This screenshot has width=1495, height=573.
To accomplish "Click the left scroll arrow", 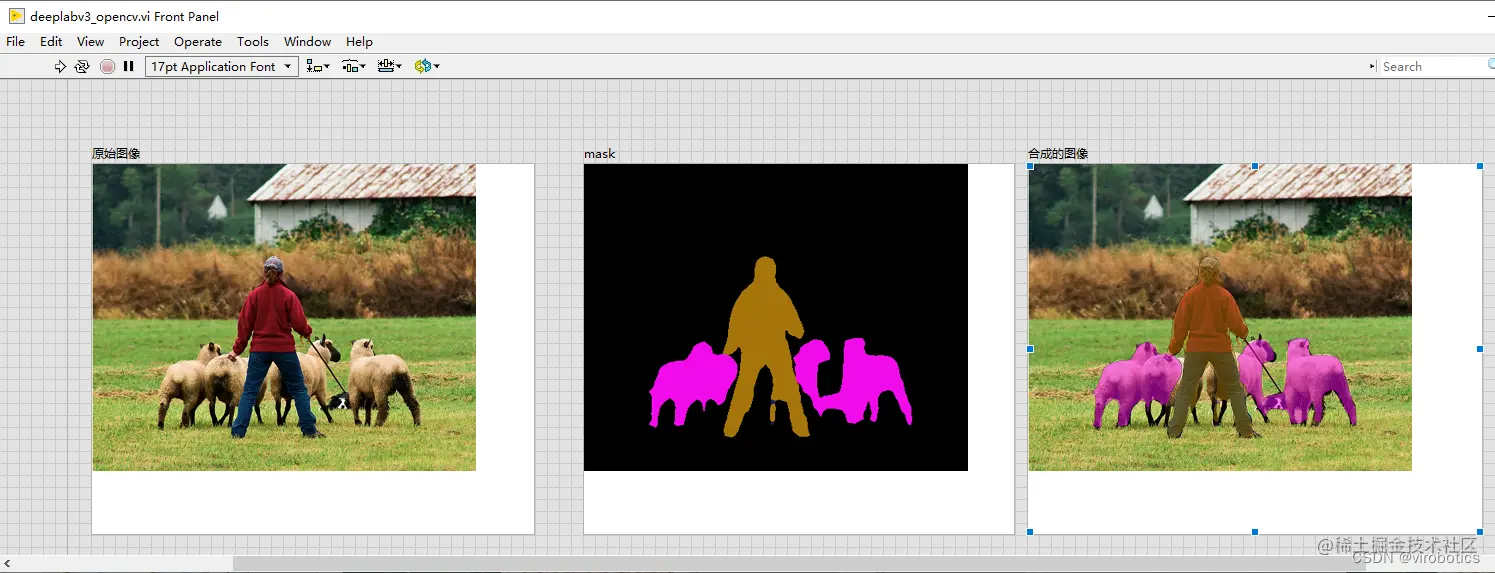I will click(x=7, y=564).
